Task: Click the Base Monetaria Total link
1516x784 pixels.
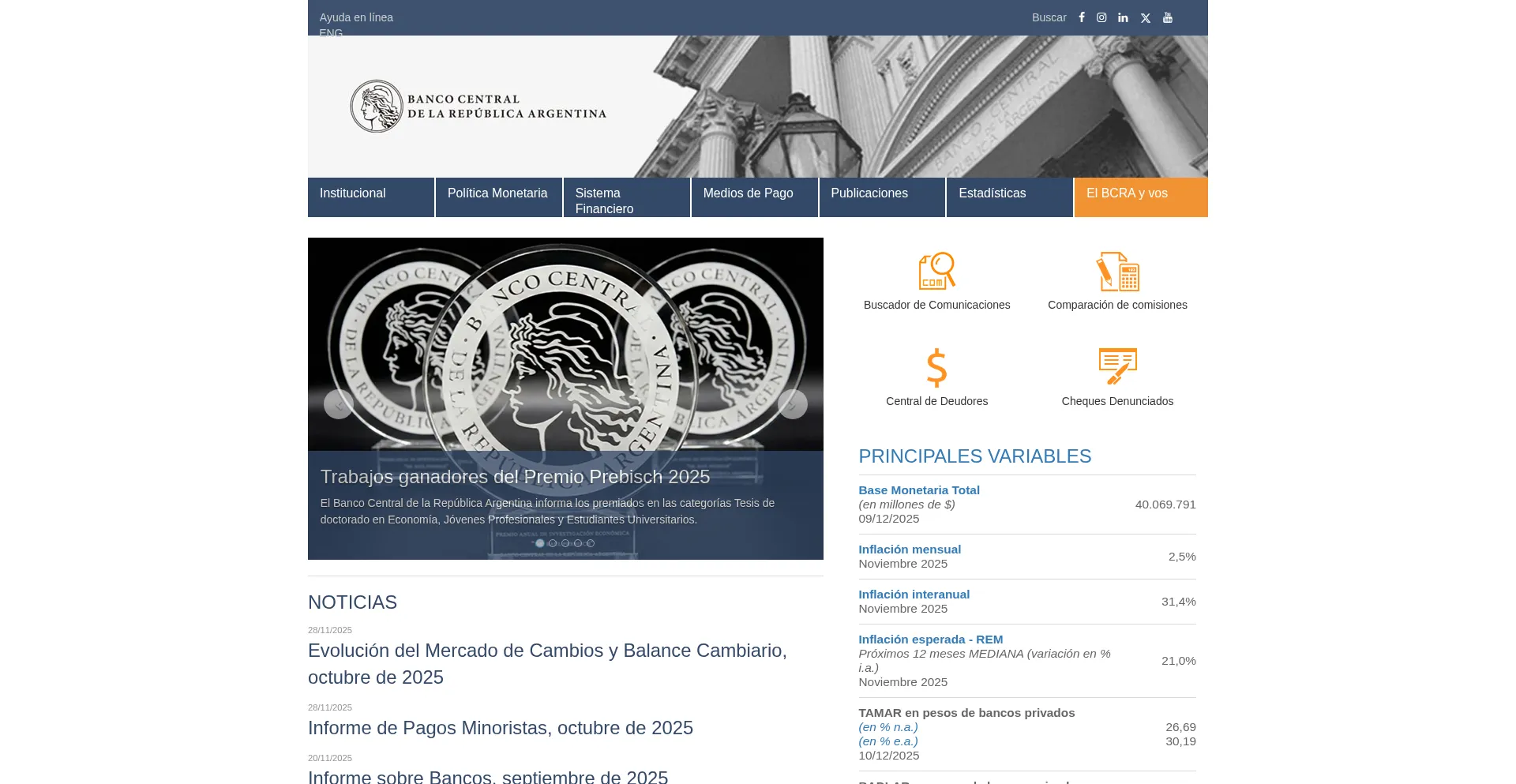Action: (x=919, y=490)
